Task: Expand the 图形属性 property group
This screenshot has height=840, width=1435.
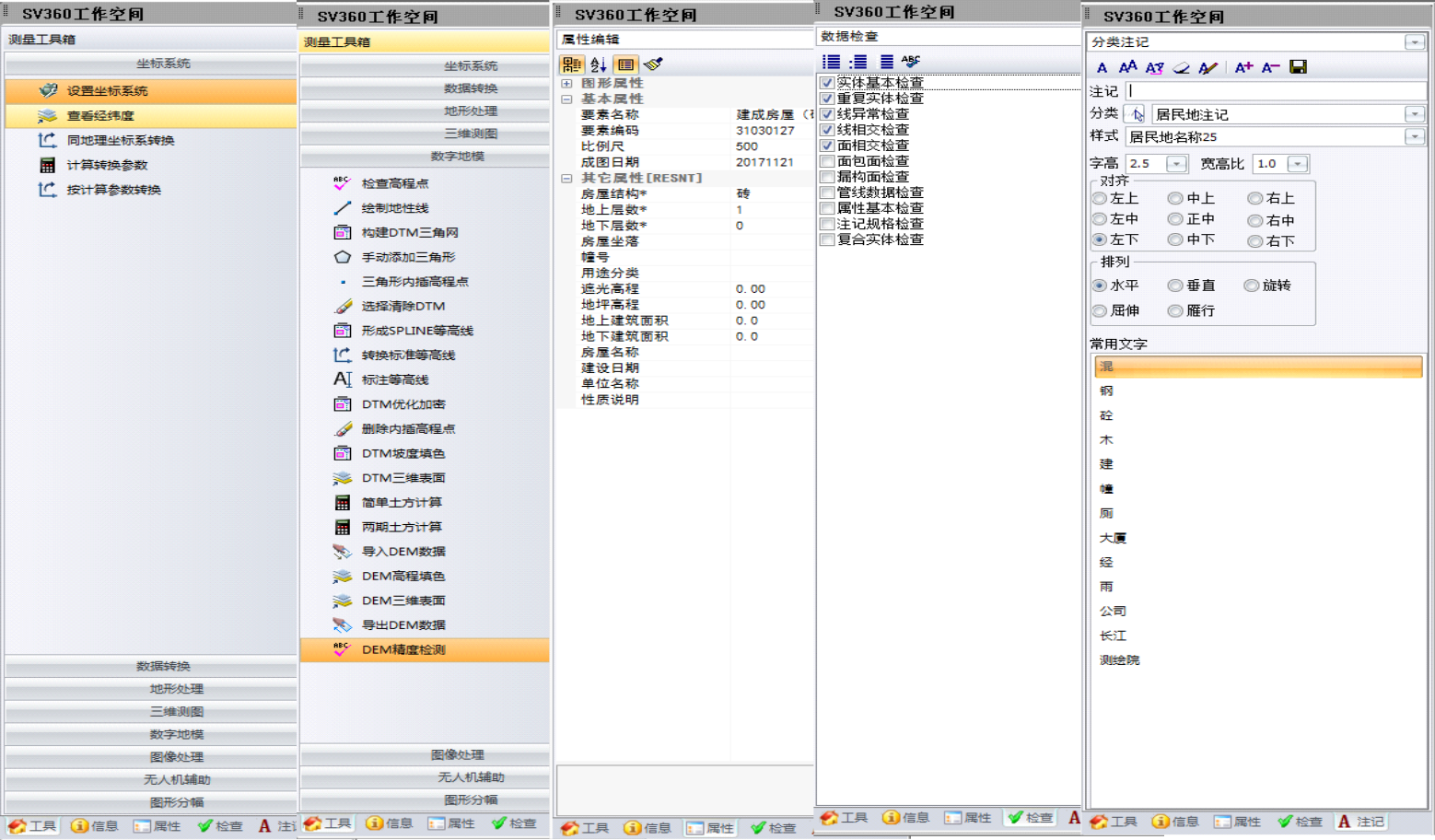Action: pos(566,83)
